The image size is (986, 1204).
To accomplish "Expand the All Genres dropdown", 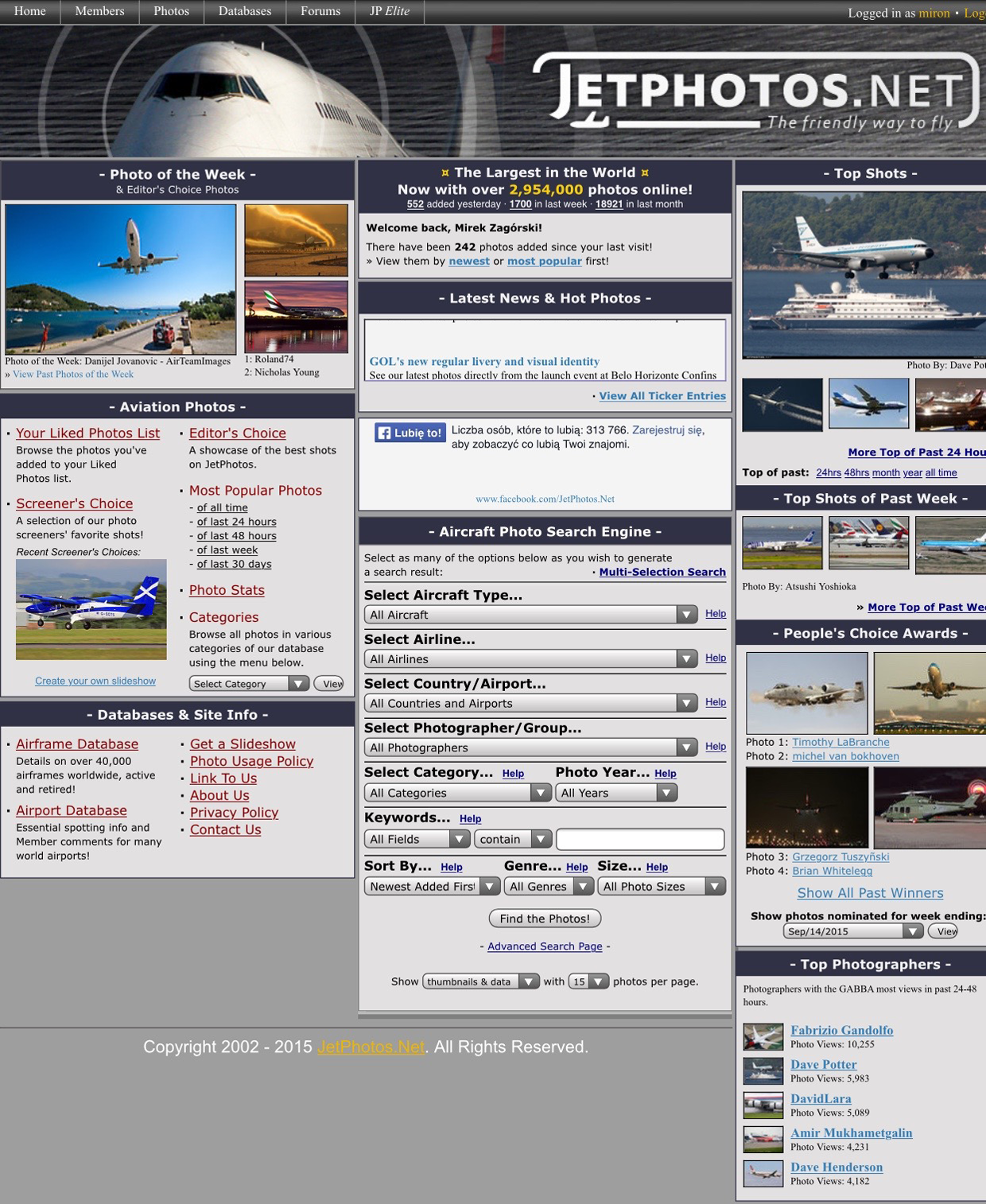I will click(549, 887).
